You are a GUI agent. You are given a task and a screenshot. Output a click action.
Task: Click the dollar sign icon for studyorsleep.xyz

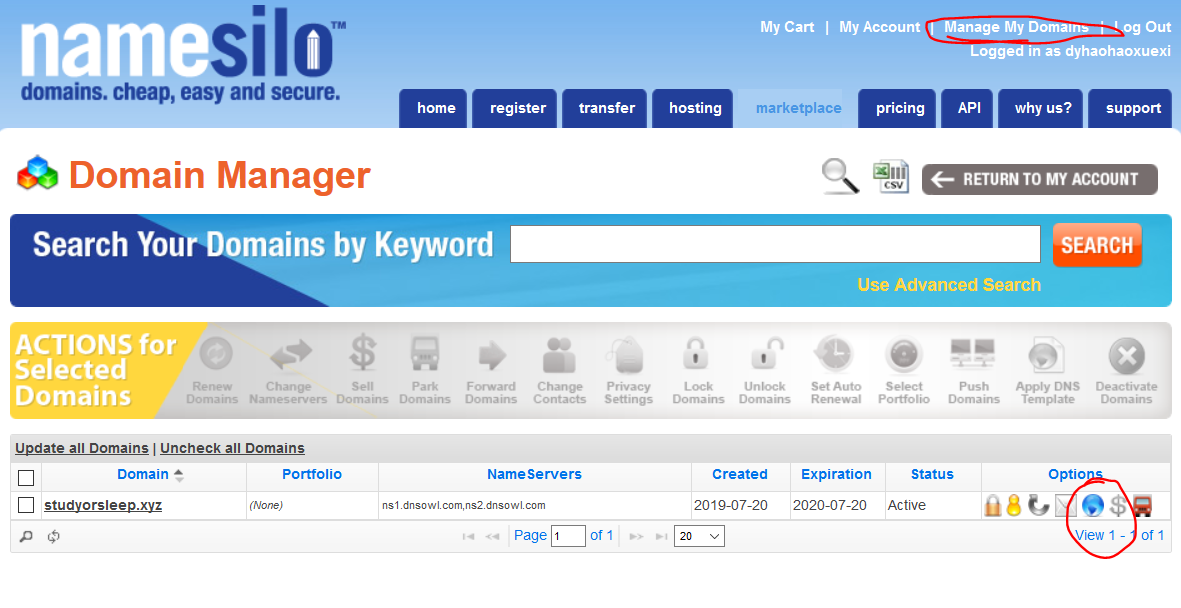coord(1118,506)
